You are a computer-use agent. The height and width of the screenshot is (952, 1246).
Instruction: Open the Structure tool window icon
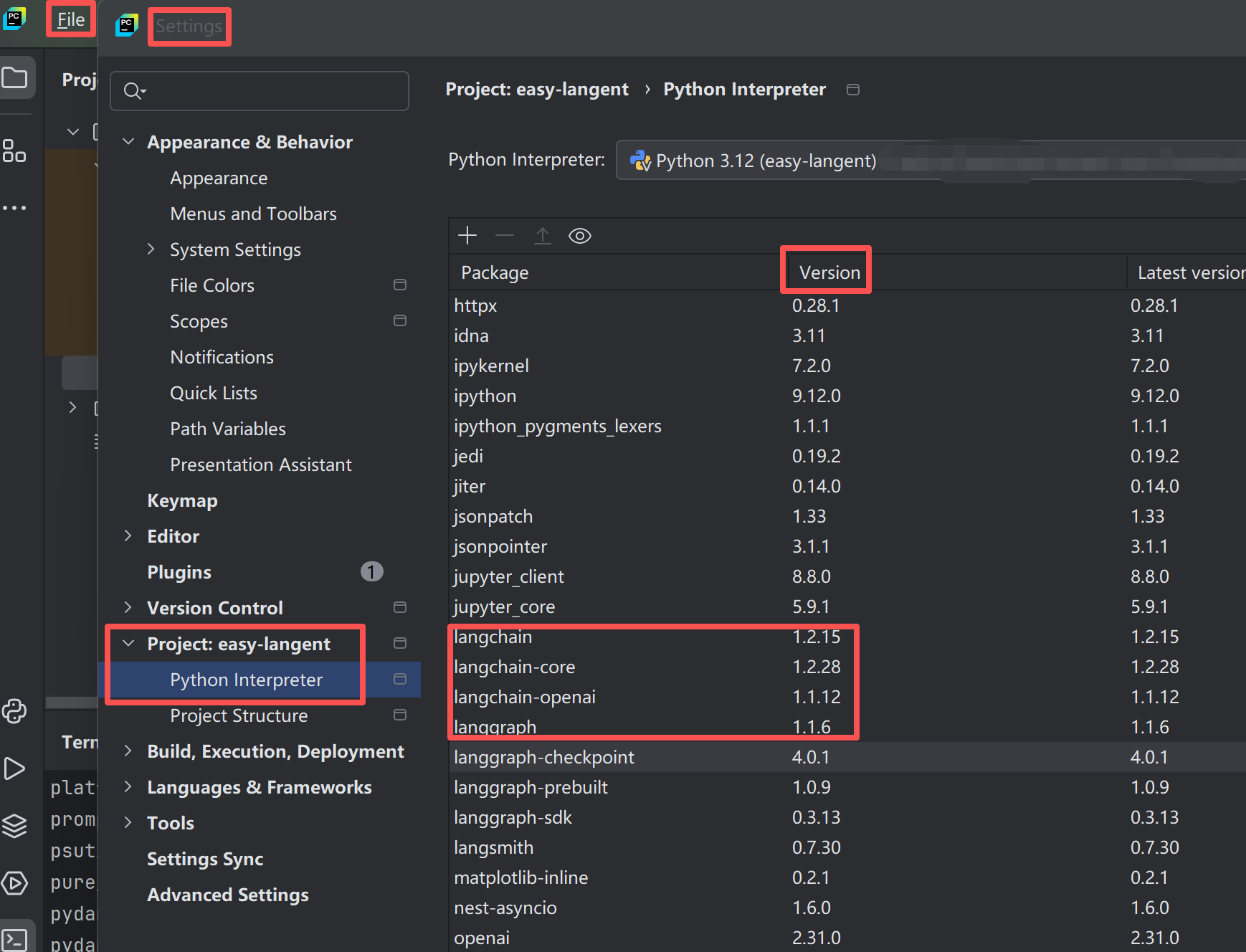pos(14,151)
